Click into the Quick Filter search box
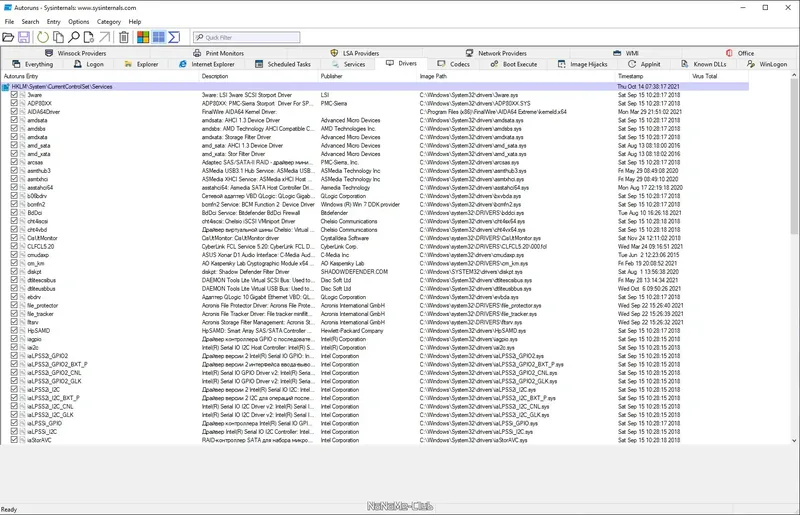800x515 pixels. pos(246,37)
